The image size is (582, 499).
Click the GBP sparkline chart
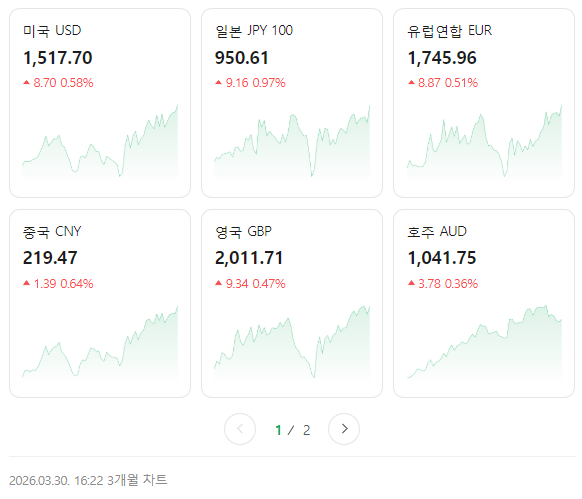coord(292,343)
